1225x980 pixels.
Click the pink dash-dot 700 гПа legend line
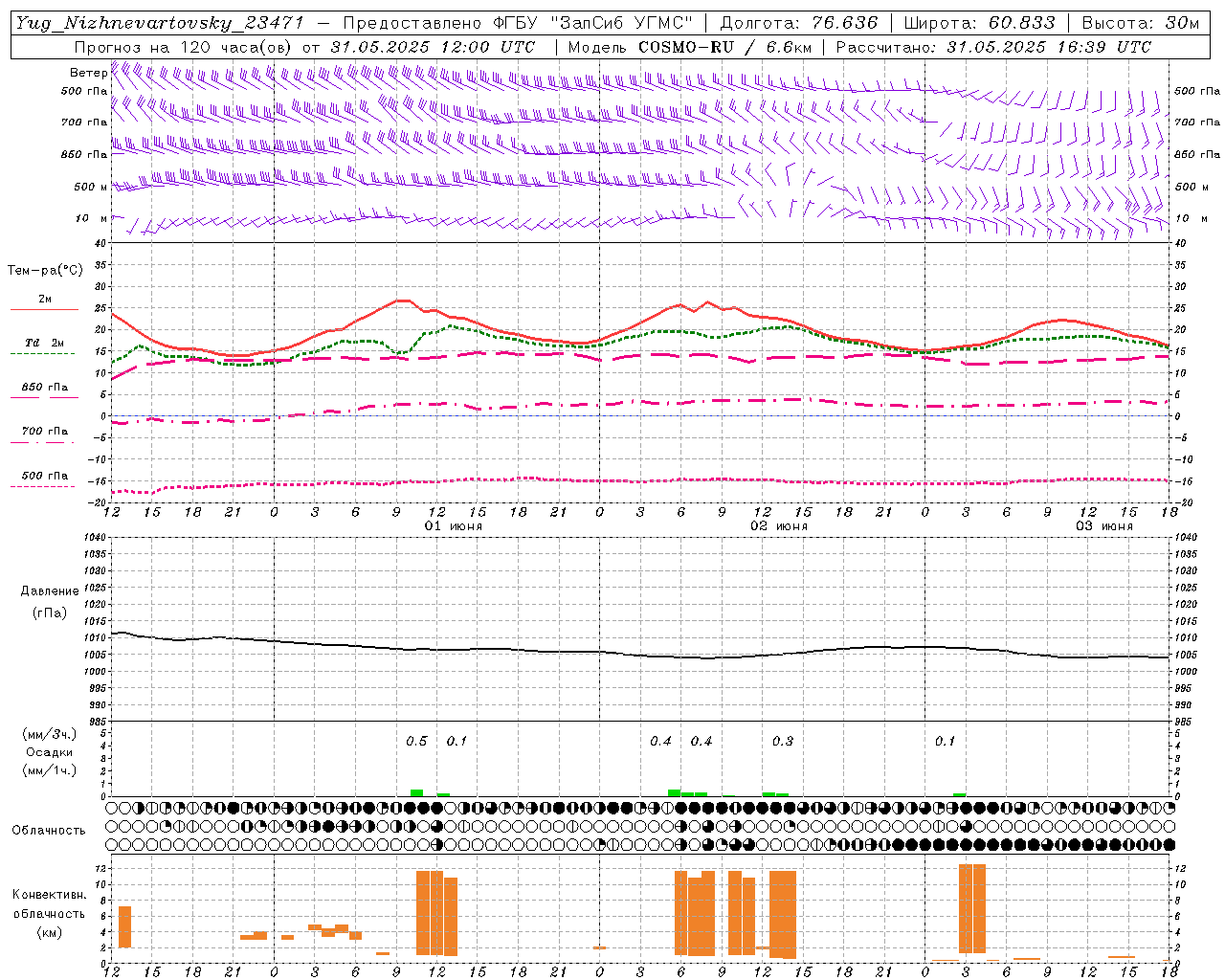(x=43, y=442)
